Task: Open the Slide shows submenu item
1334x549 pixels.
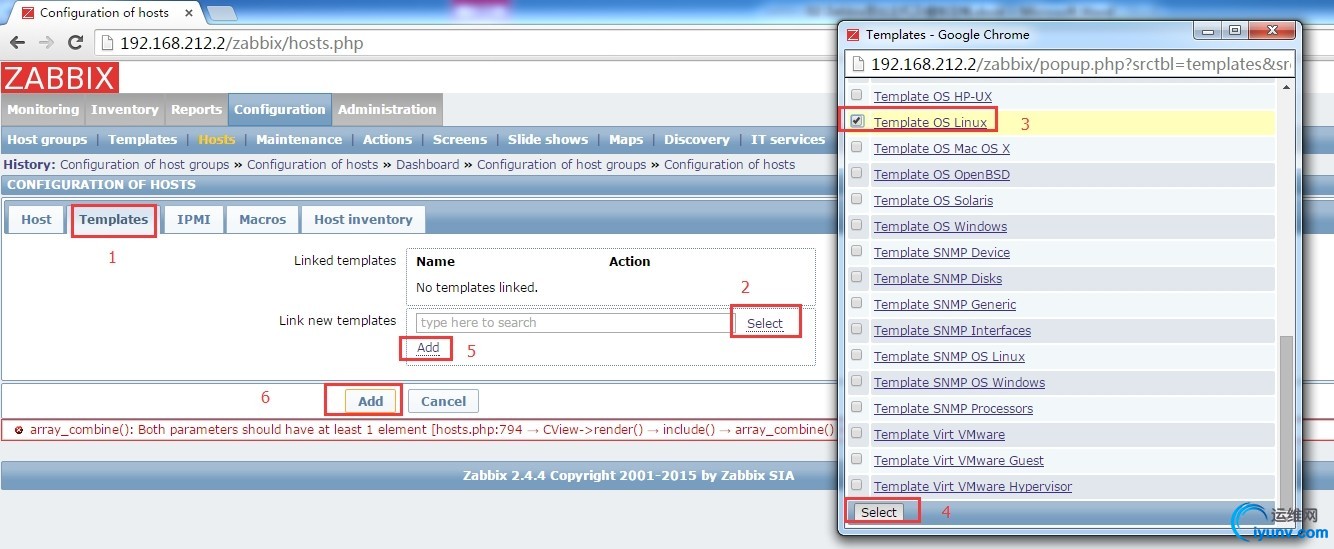Action: [548, 140]
